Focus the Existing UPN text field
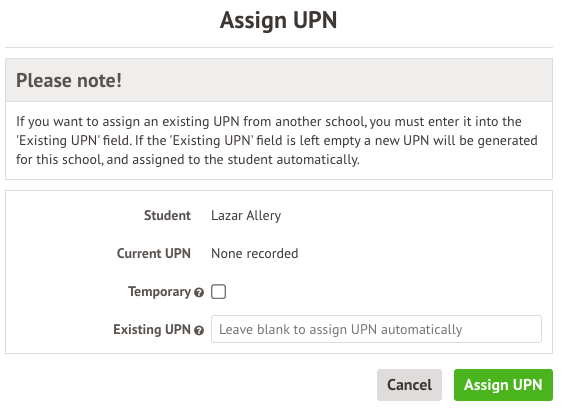567x414 pixels. [376, 329]
